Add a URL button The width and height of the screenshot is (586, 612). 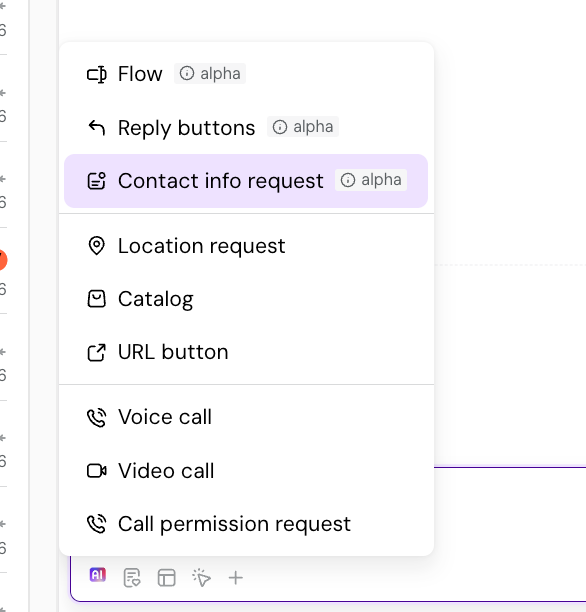pos(246,352)
